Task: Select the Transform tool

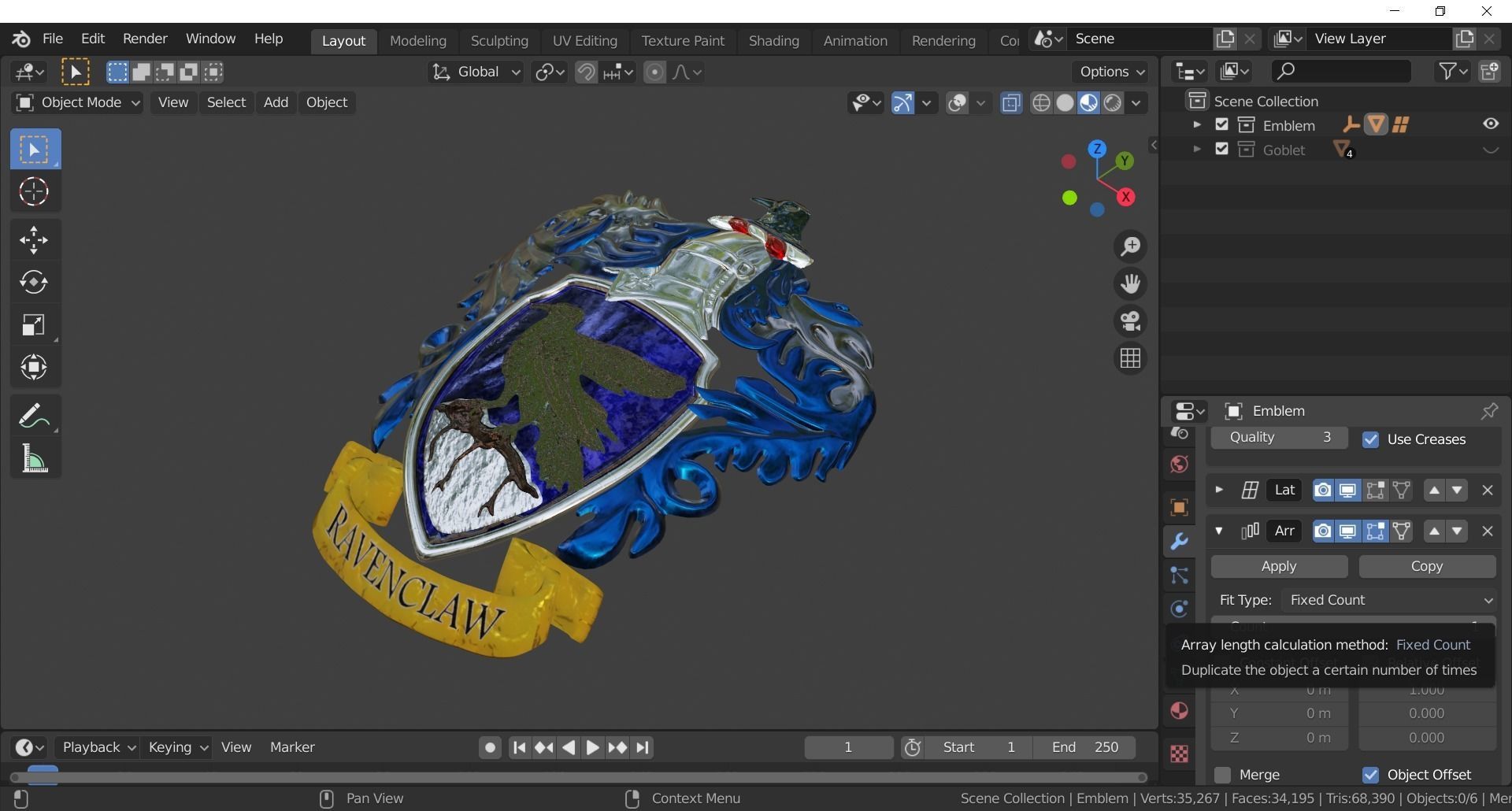Action: click(x=34, y=367)
